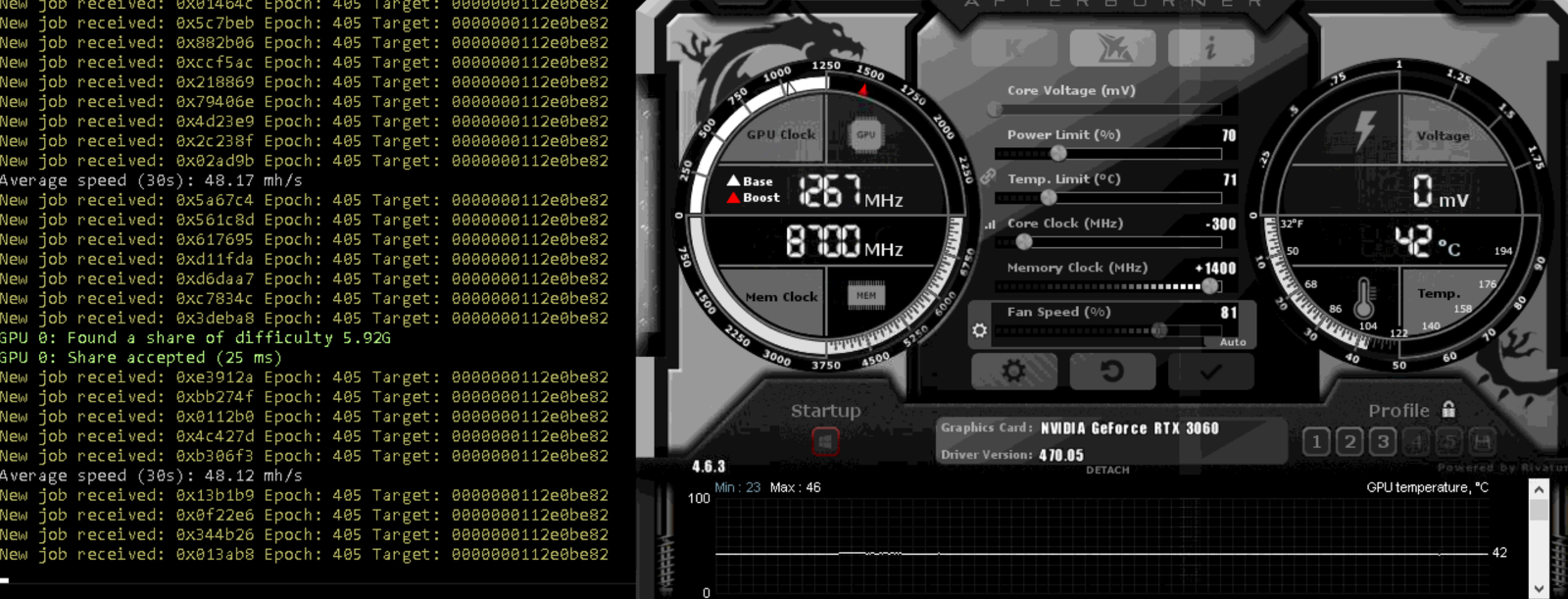Click the lightning bolt icon in voltage gauge
The height and width of the screenshot is (599, 1568).
tap(1365, 130)
